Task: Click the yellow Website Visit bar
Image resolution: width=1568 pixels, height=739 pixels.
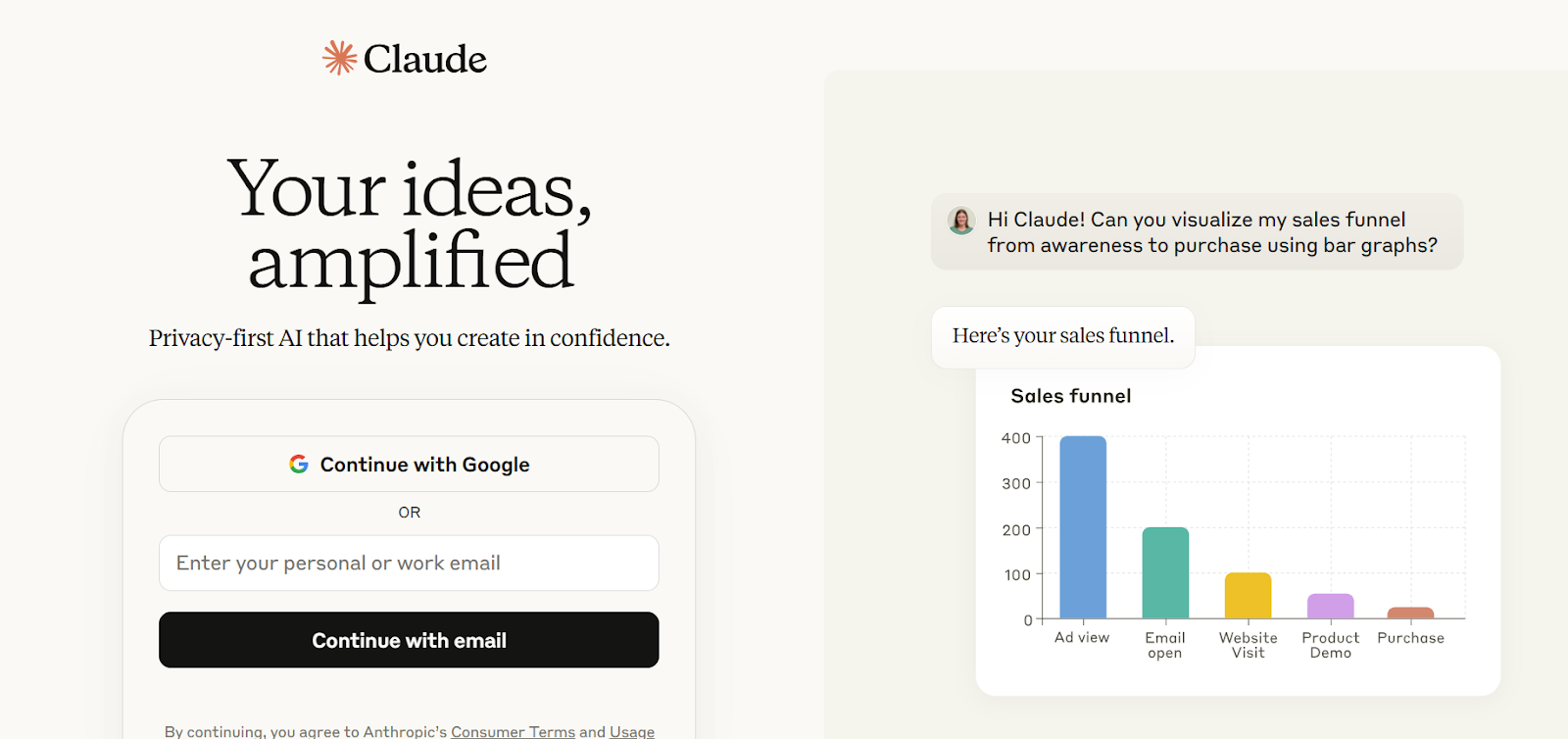Action: 1249,595
